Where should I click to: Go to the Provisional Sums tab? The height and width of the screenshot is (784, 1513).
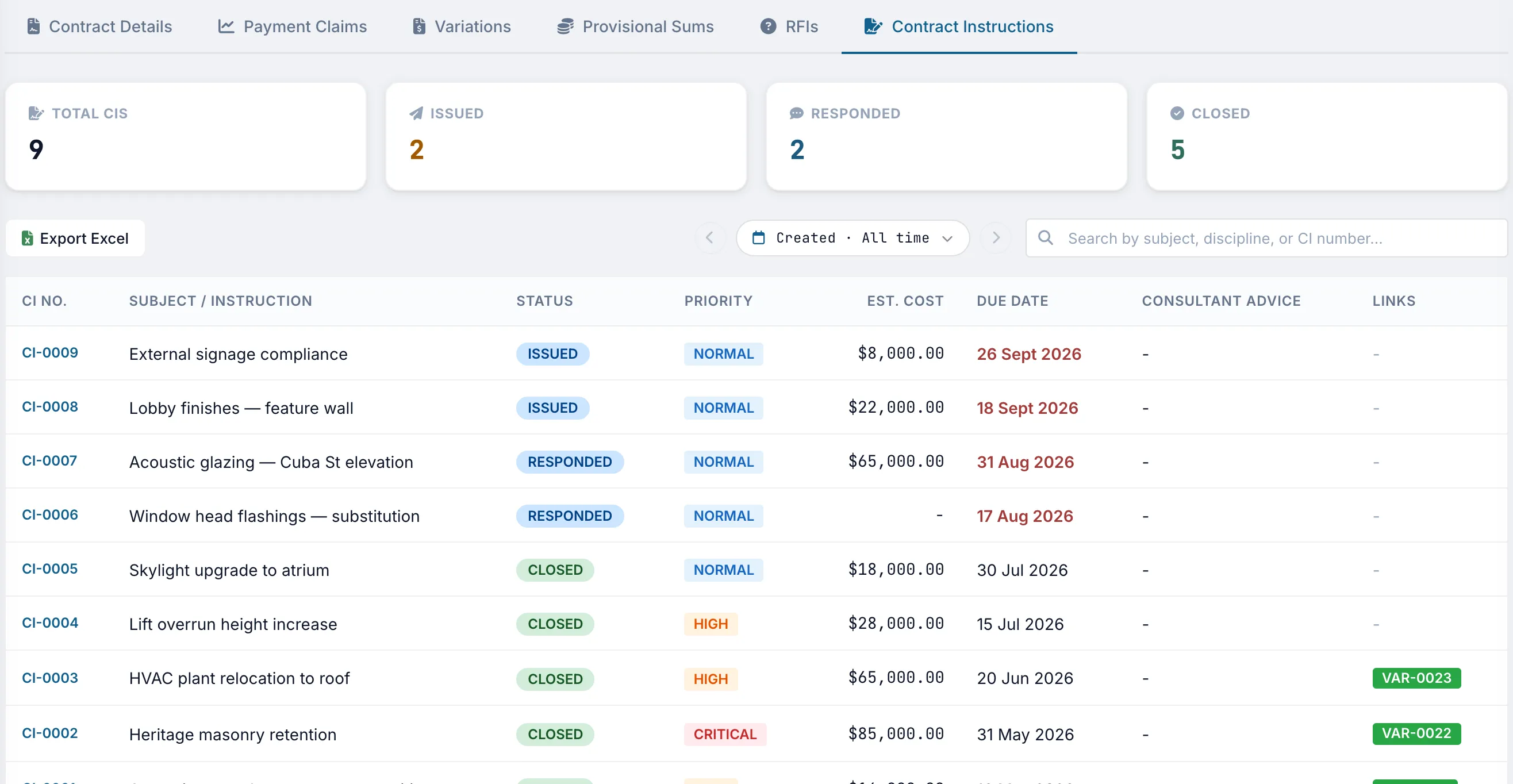635,26
